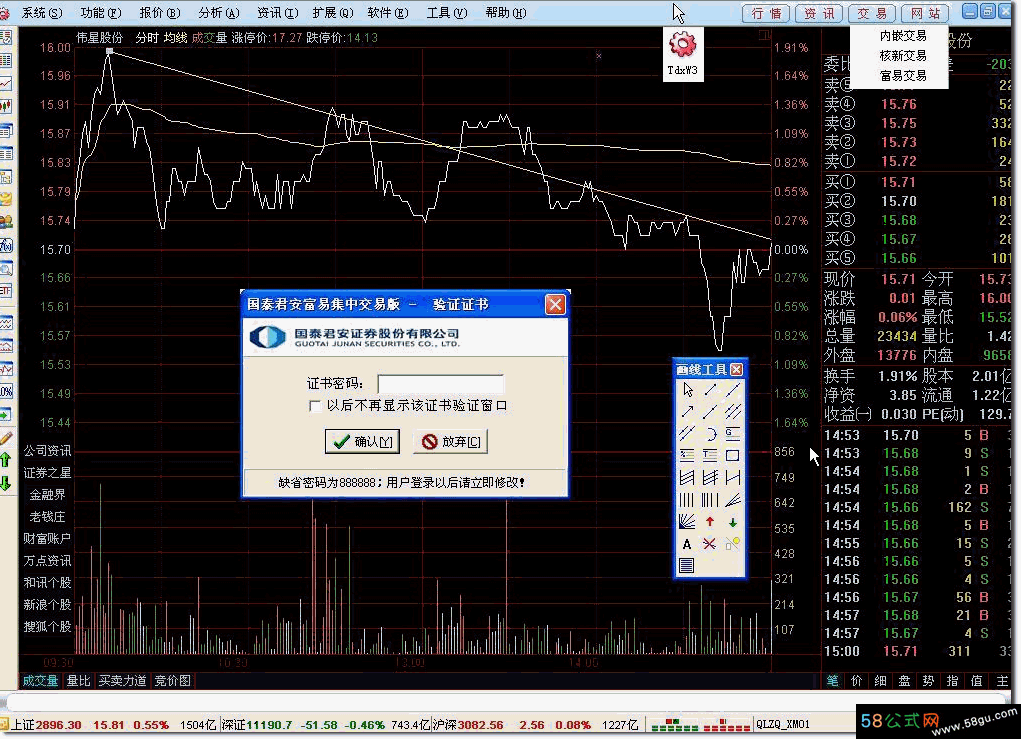The image size is (1021, 739).
Task: Select the text annotation A tool
Action: click(x=688, y=544)
